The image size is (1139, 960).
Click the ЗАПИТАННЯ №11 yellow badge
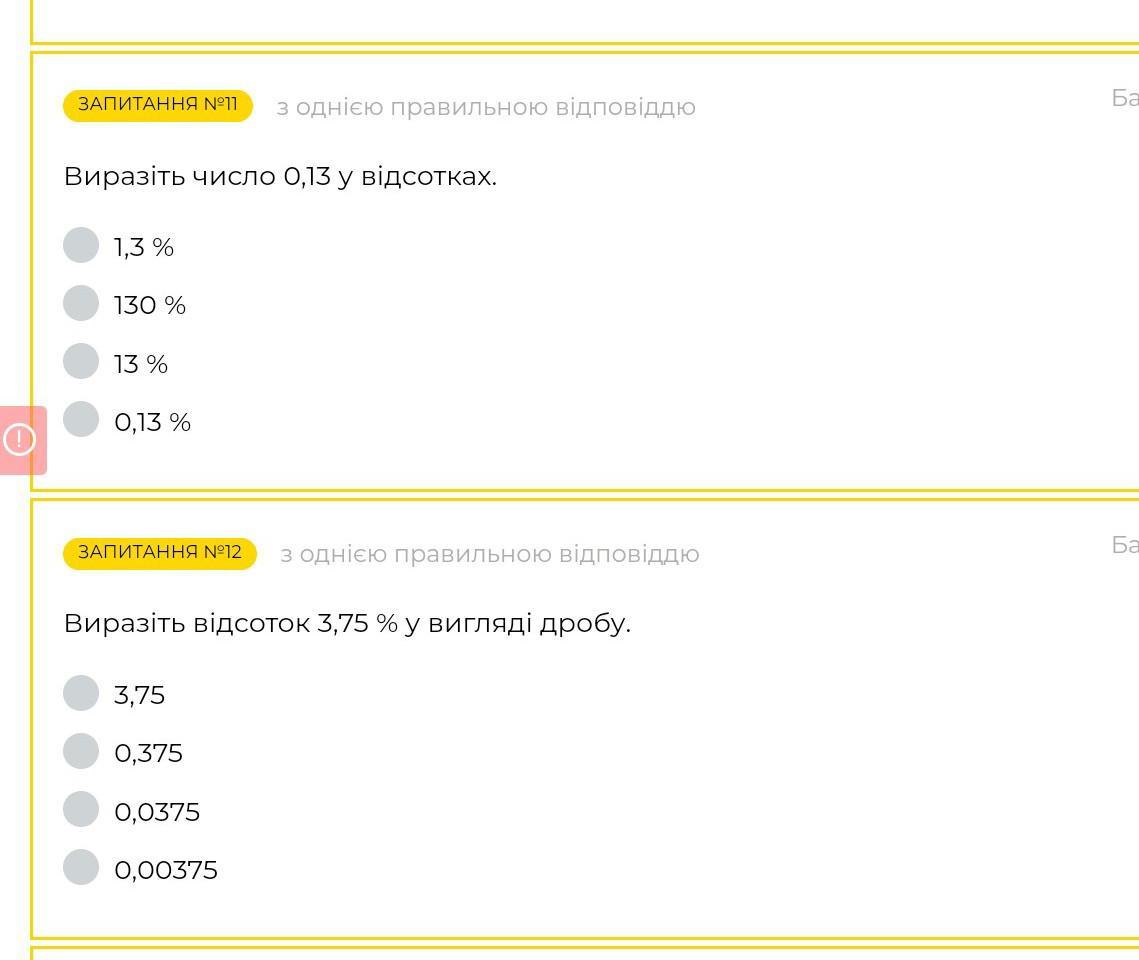click(158, 105)
